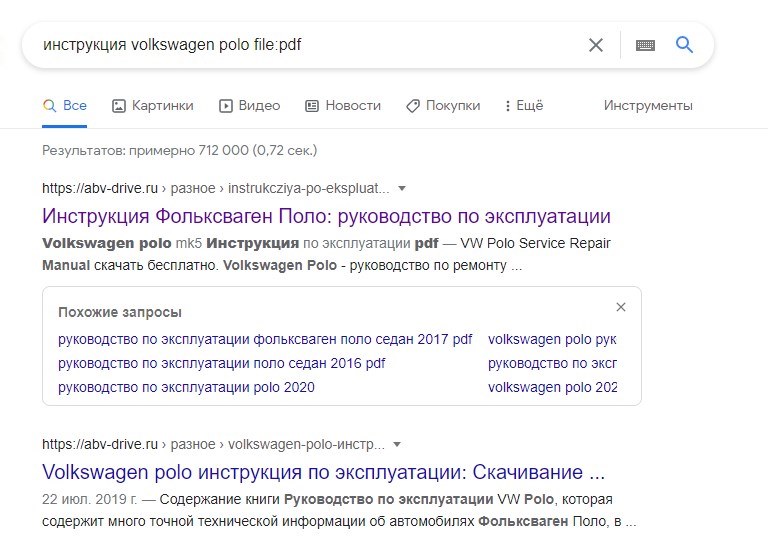This screenshot has height=560, width=768.
Task: Click first result's https://abv-drive.ru breadcrumb URL
Action: tap(100, 188)
